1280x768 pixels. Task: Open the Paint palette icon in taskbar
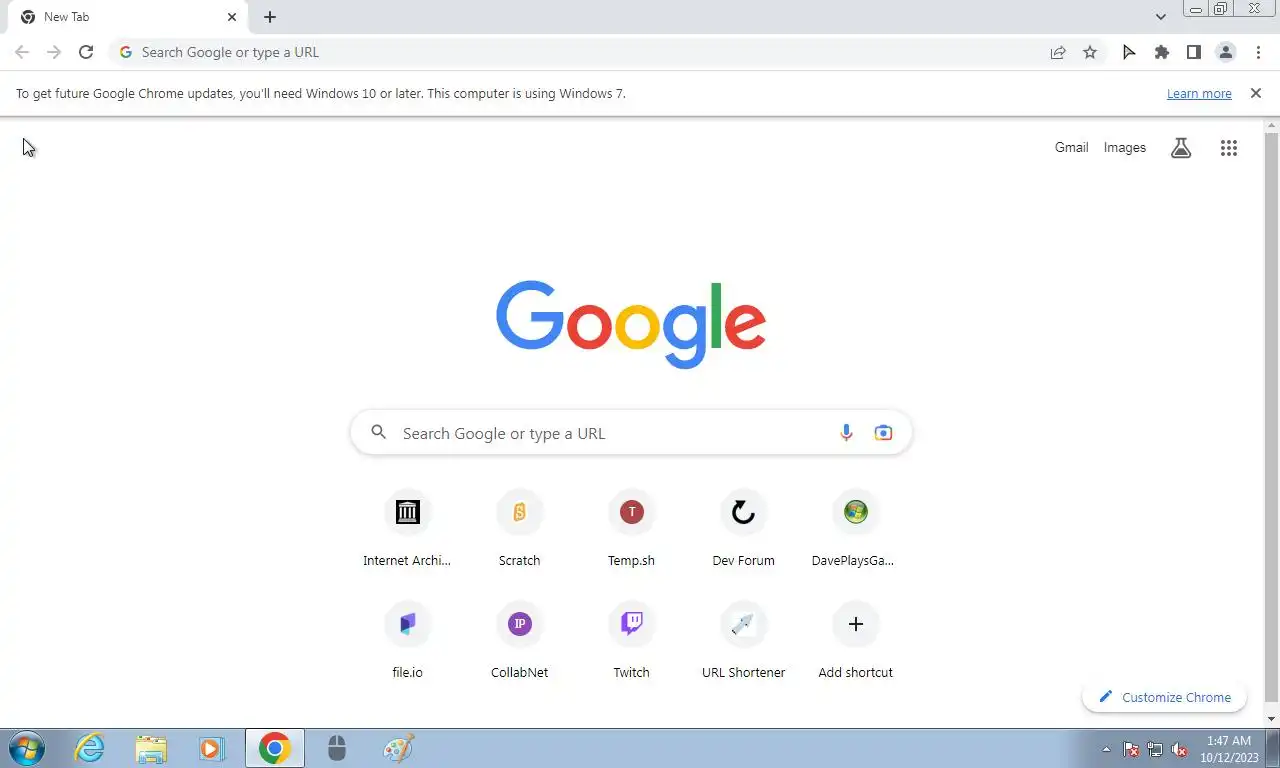point(398,748)
